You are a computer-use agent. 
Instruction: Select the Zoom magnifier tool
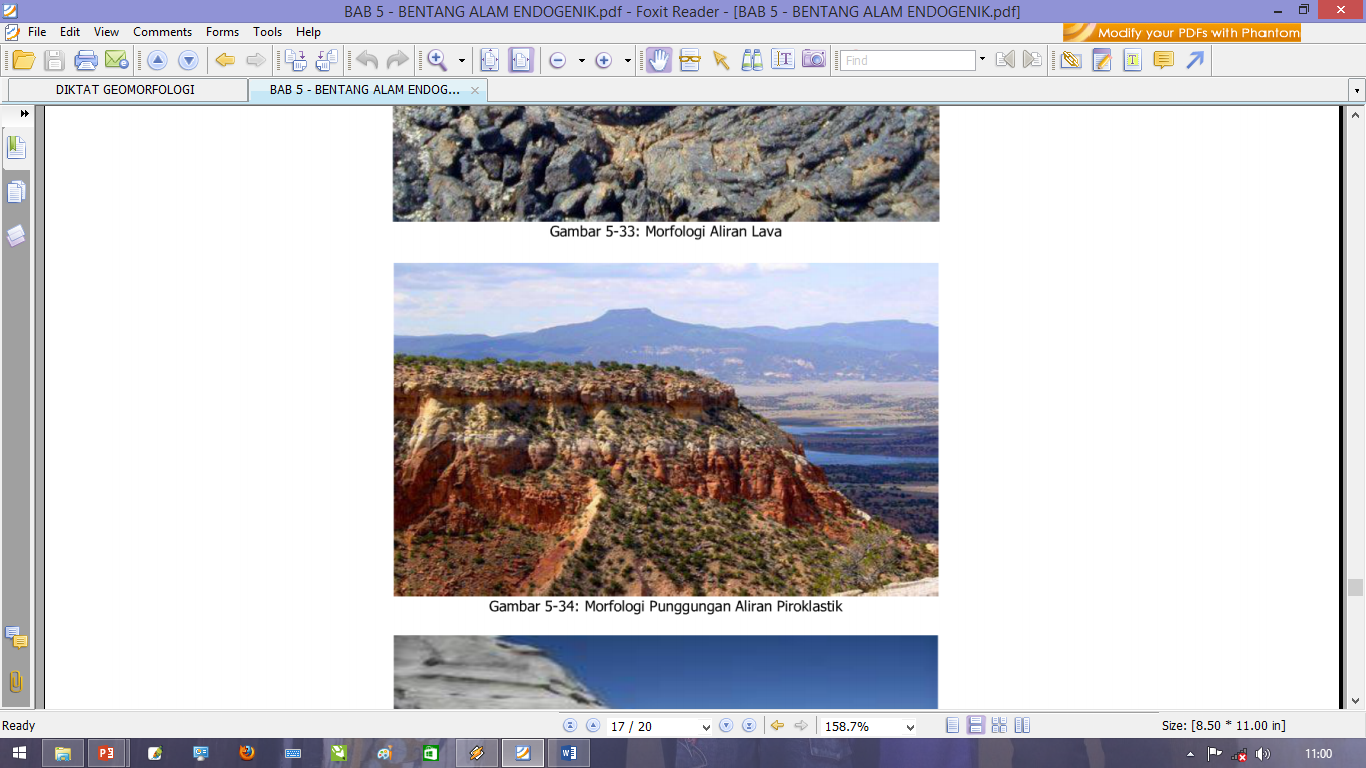(437, 60)
